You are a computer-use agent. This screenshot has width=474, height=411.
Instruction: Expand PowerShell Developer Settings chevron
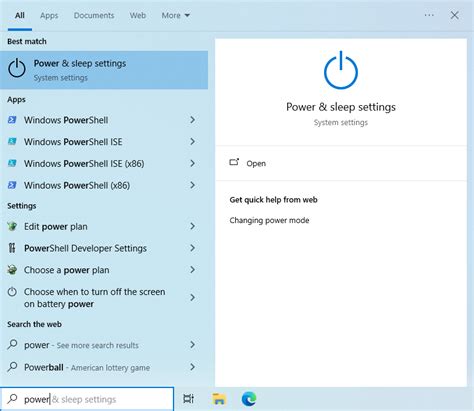tap(193, 248)
